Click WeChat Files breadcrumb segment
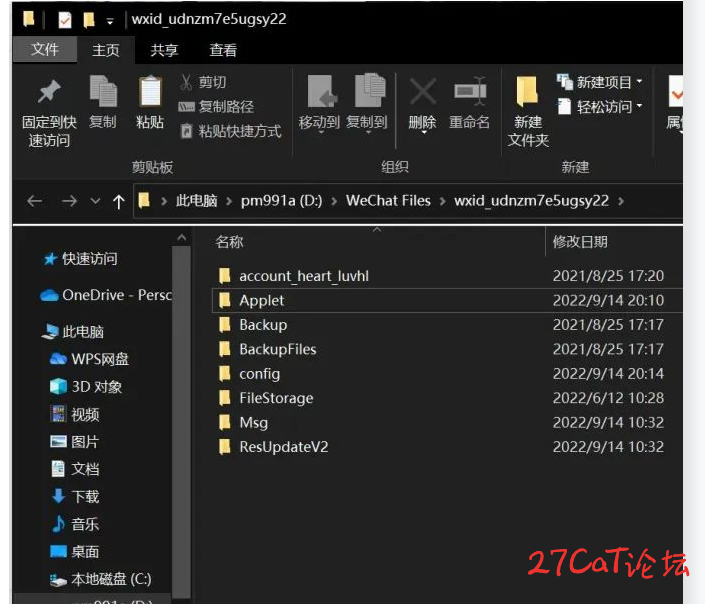Viewport: 705px width, 604px height. pos(388,201)
